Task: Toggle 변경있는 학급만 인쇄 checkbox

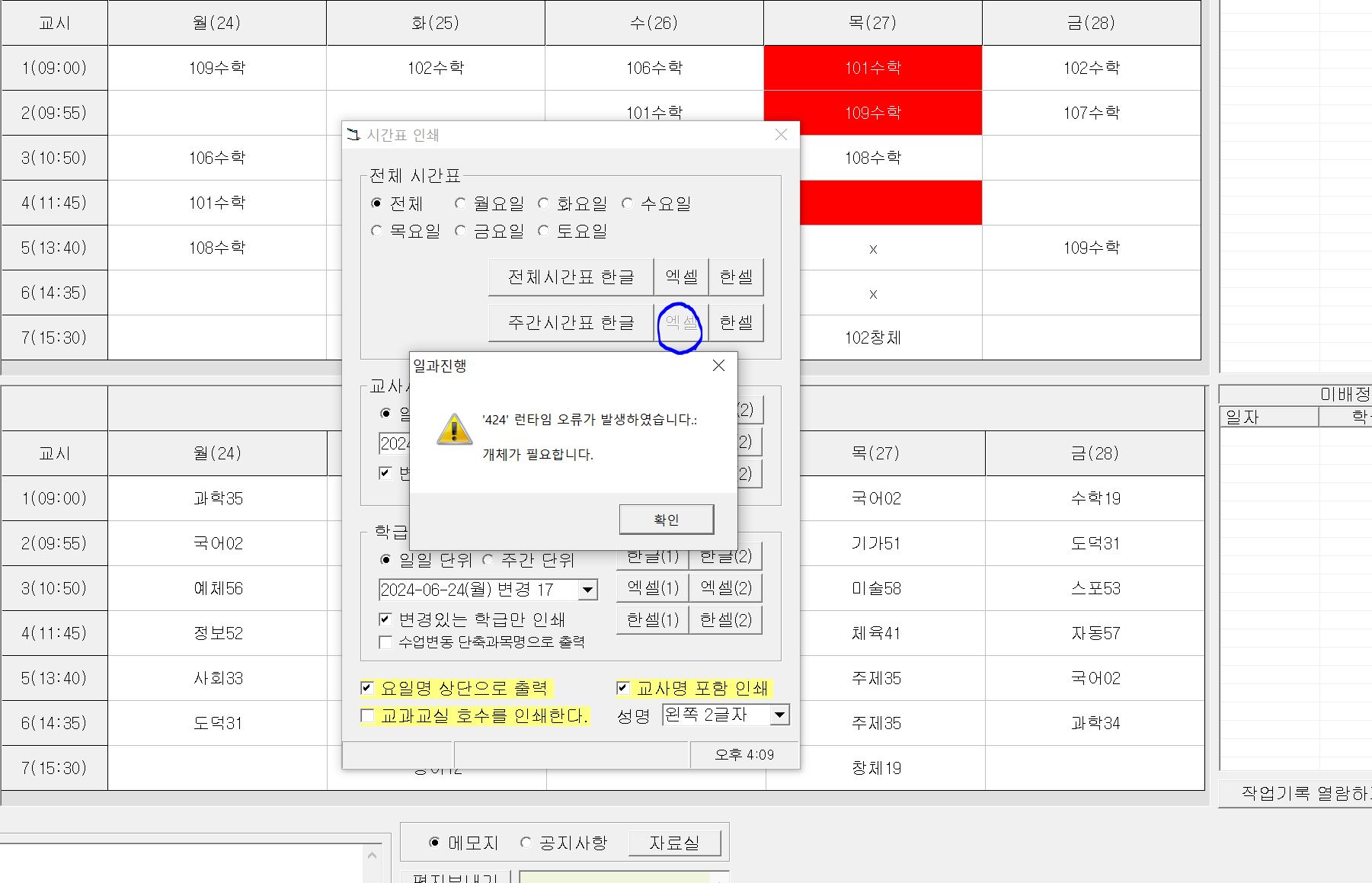Action: click(x=385, y=619)
